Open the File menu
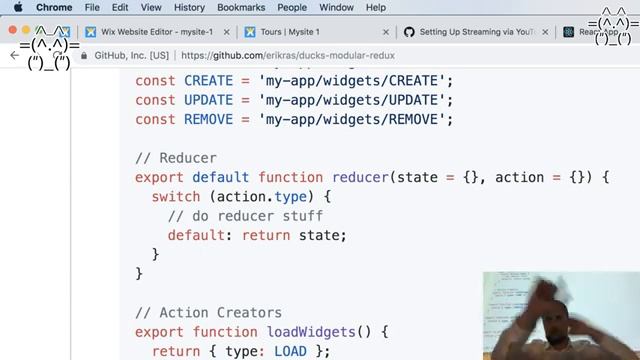 point(92,7)
